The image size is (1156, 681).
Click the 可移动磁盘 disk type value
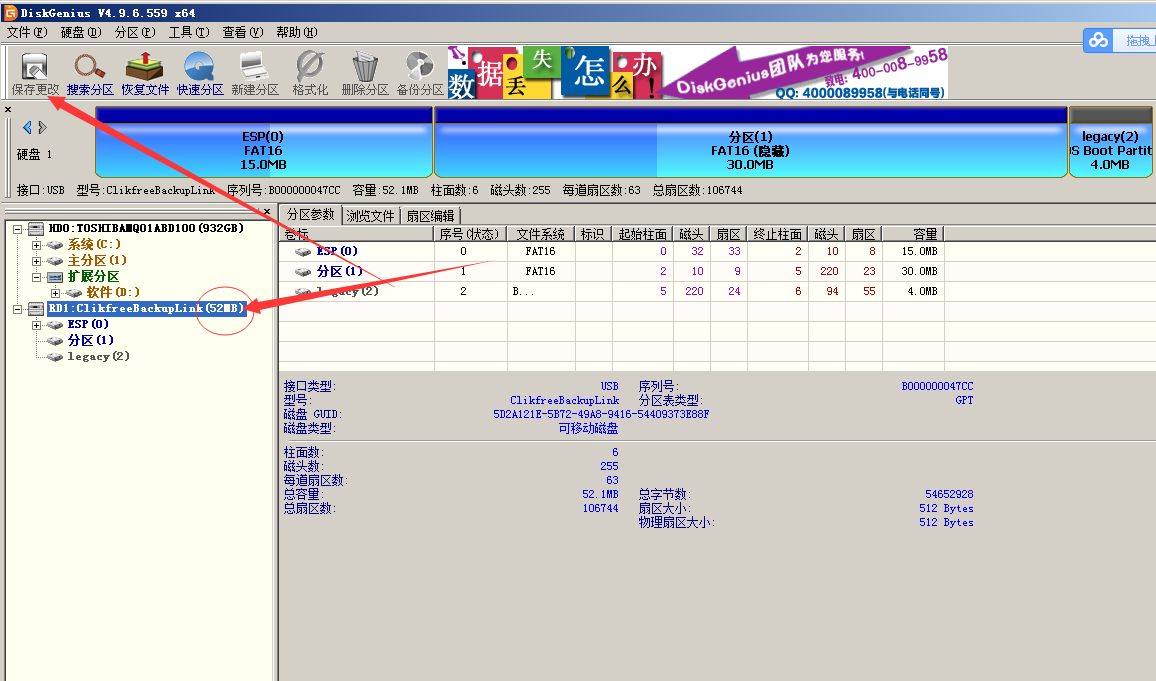(588, 428)
